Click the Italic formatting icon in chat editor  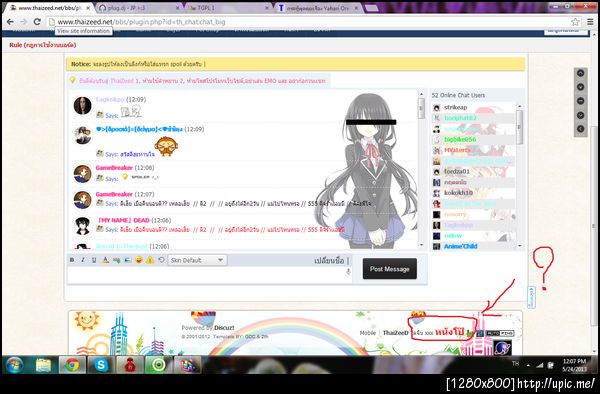click(83, 260)
